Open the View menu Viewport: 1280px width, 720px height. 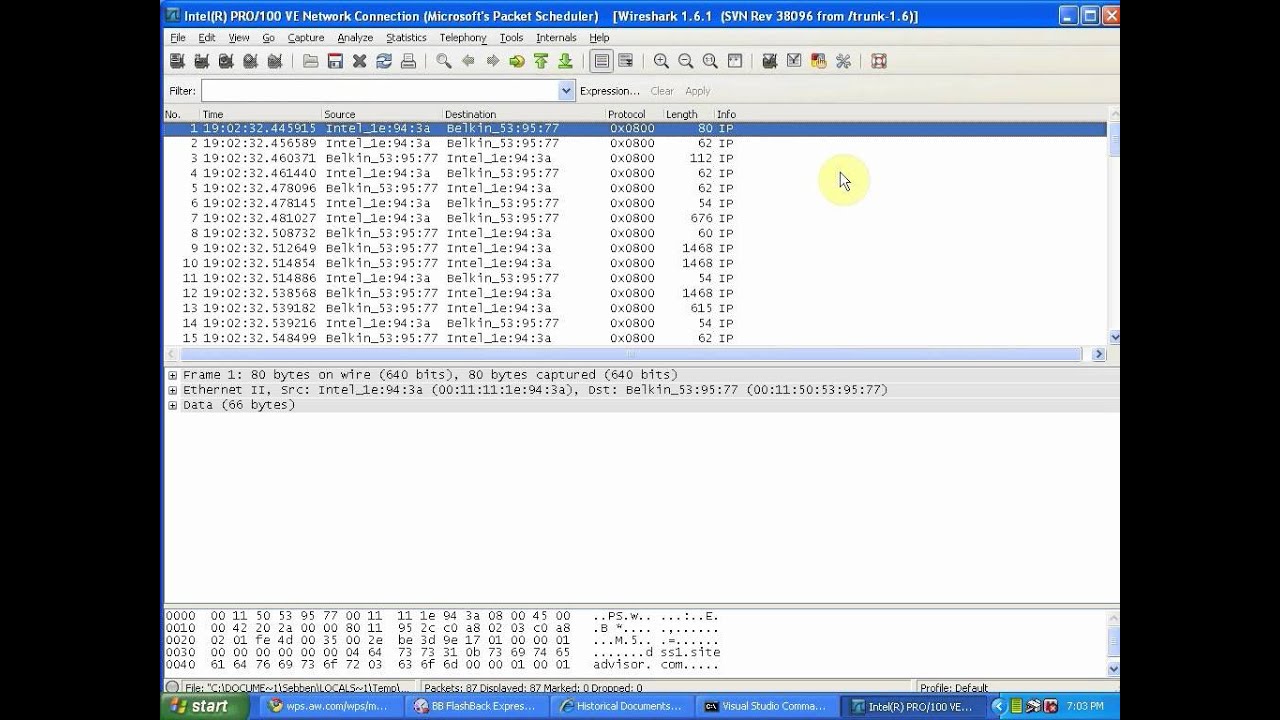(x=239, y=38)
